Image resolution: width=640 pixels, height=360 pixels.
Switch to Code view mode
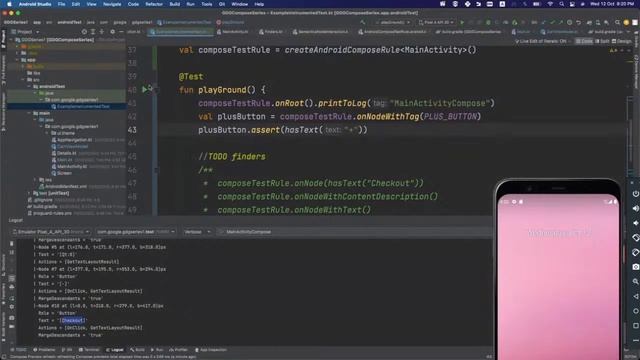point(584,41)
